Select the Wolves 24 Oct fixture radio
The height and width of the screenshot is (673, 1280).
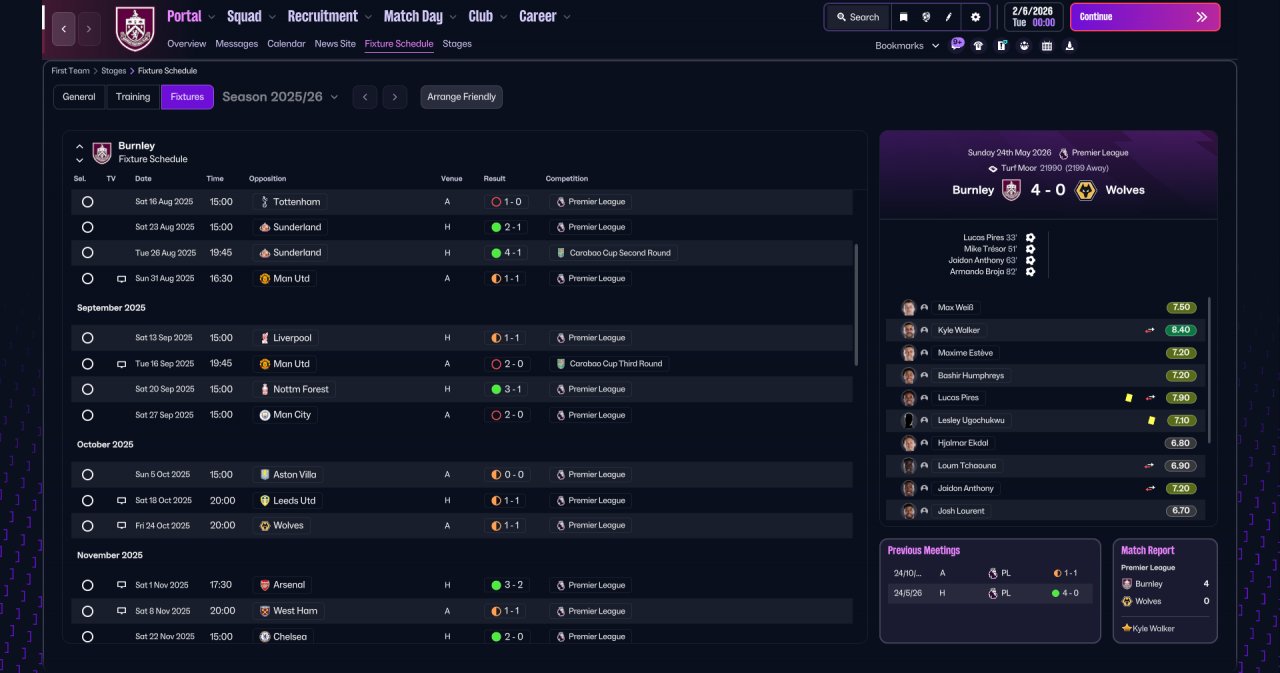pyautogui.click(x=88, y=526)
